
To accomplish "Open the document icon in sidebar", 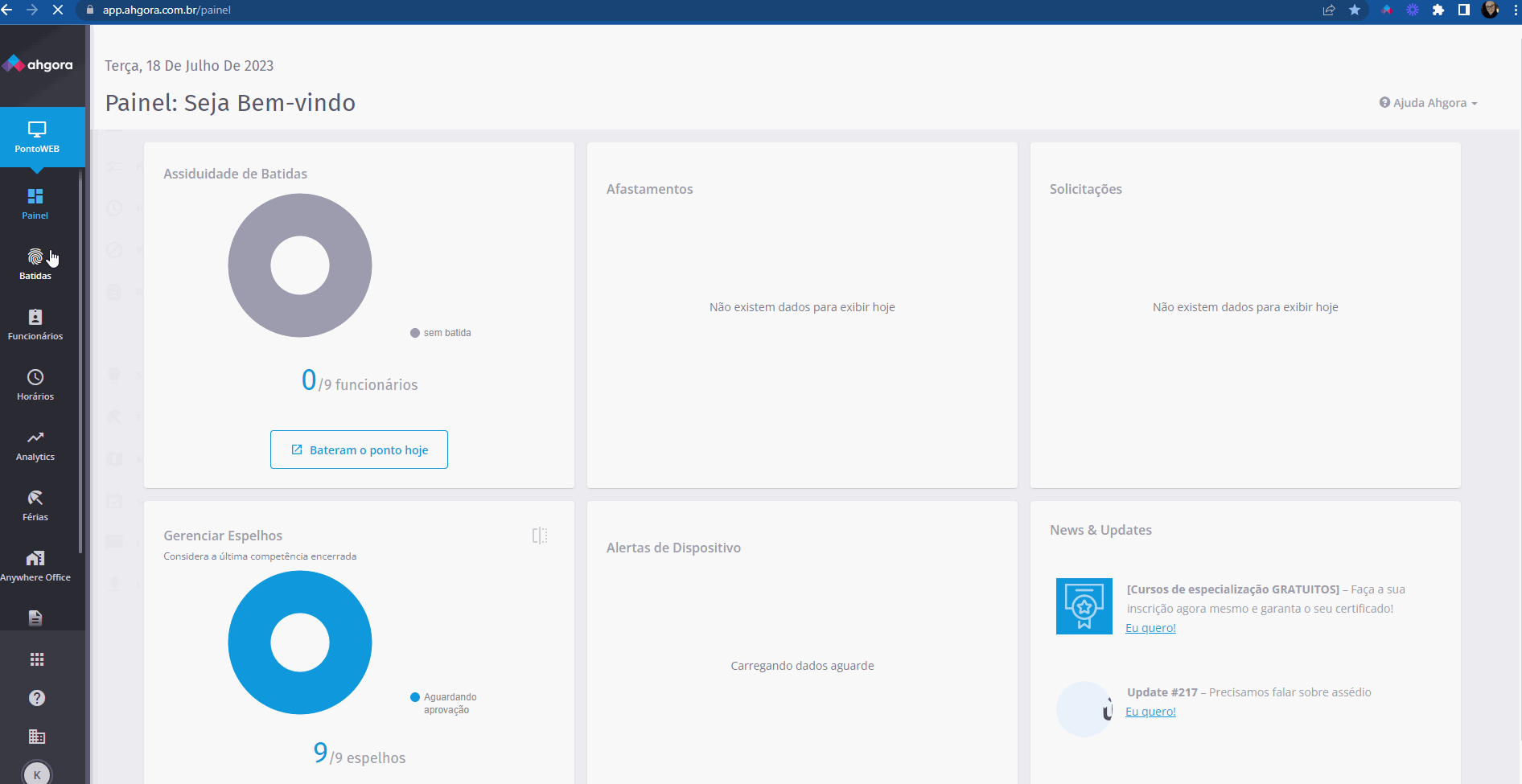I will [35, 618].
